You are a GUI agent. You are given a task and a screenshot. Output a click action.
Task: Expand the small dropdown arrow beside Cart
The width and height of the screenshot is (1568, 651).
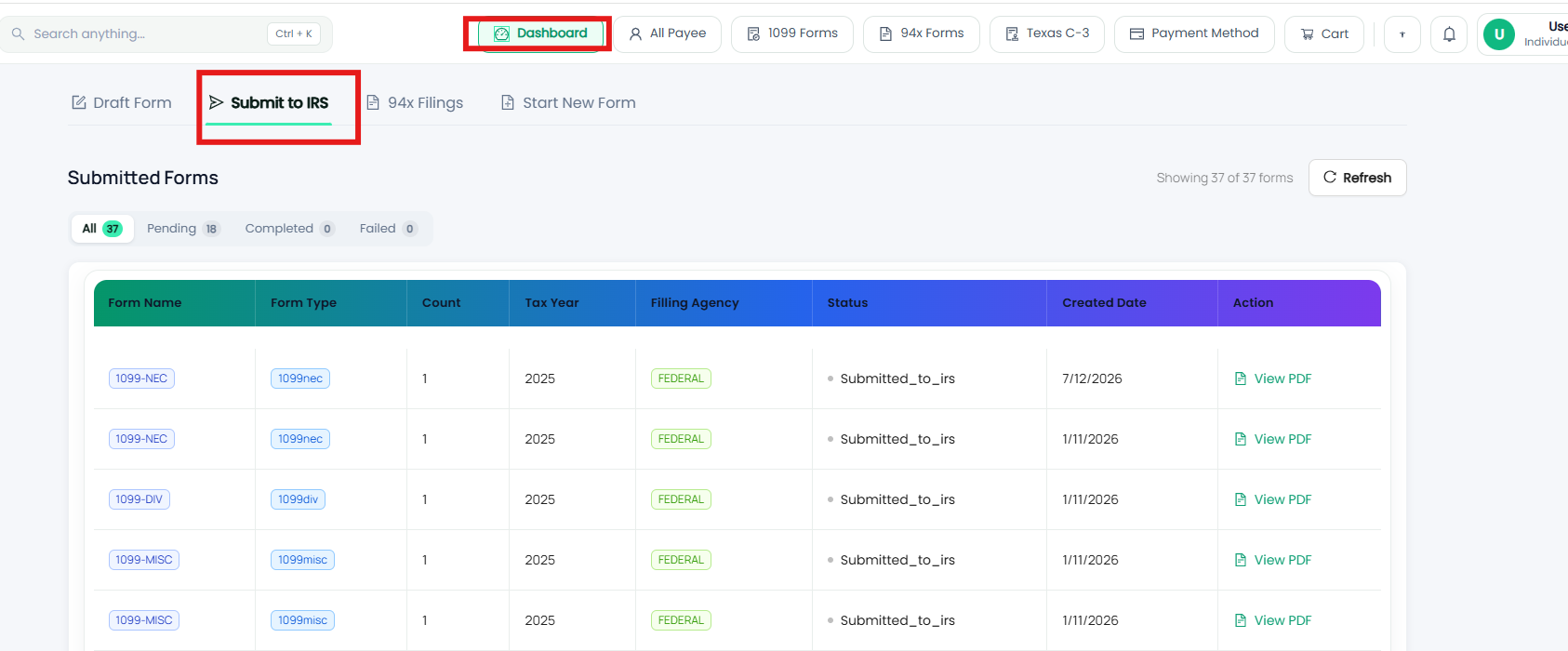tap(1402, 34)
